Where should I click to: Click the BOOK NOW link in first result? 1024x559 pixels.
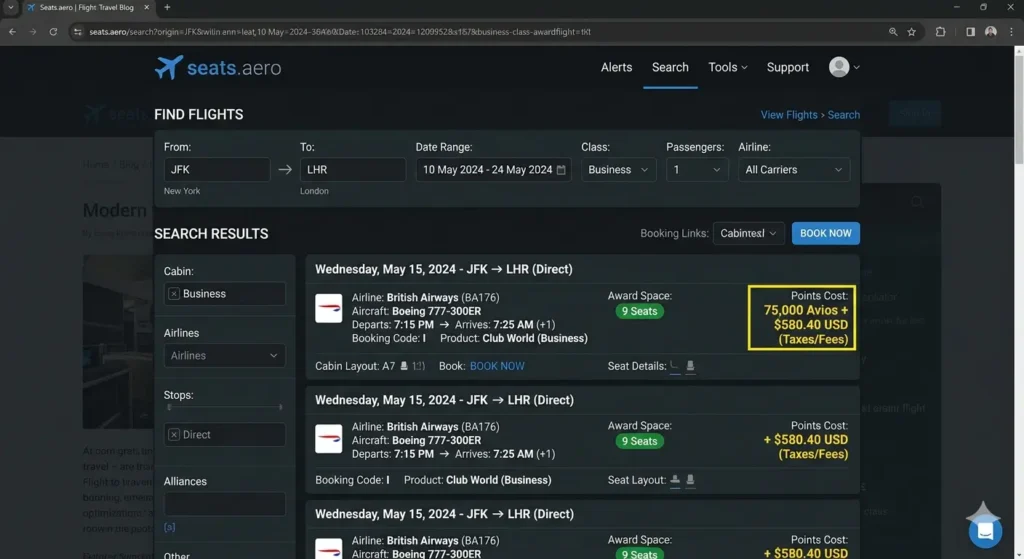tap(497, 366)
